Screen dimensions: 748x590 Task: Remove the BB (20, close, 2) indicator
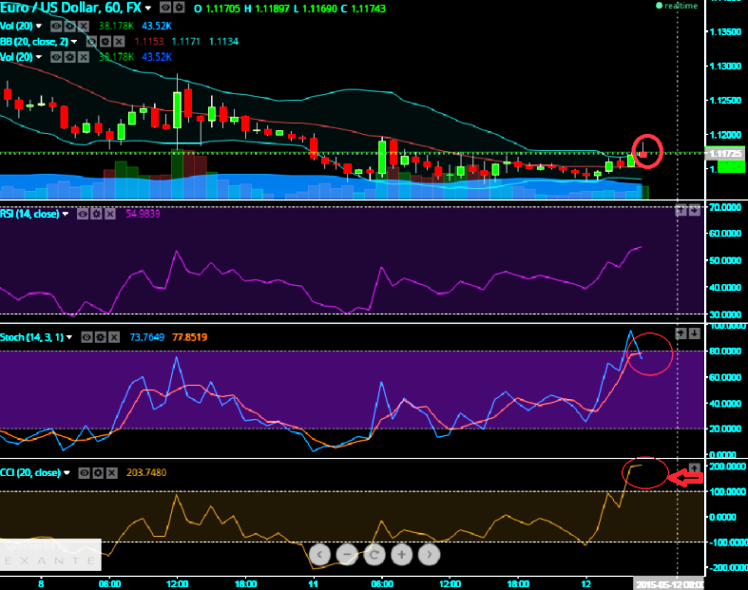[x=119, y=41]
